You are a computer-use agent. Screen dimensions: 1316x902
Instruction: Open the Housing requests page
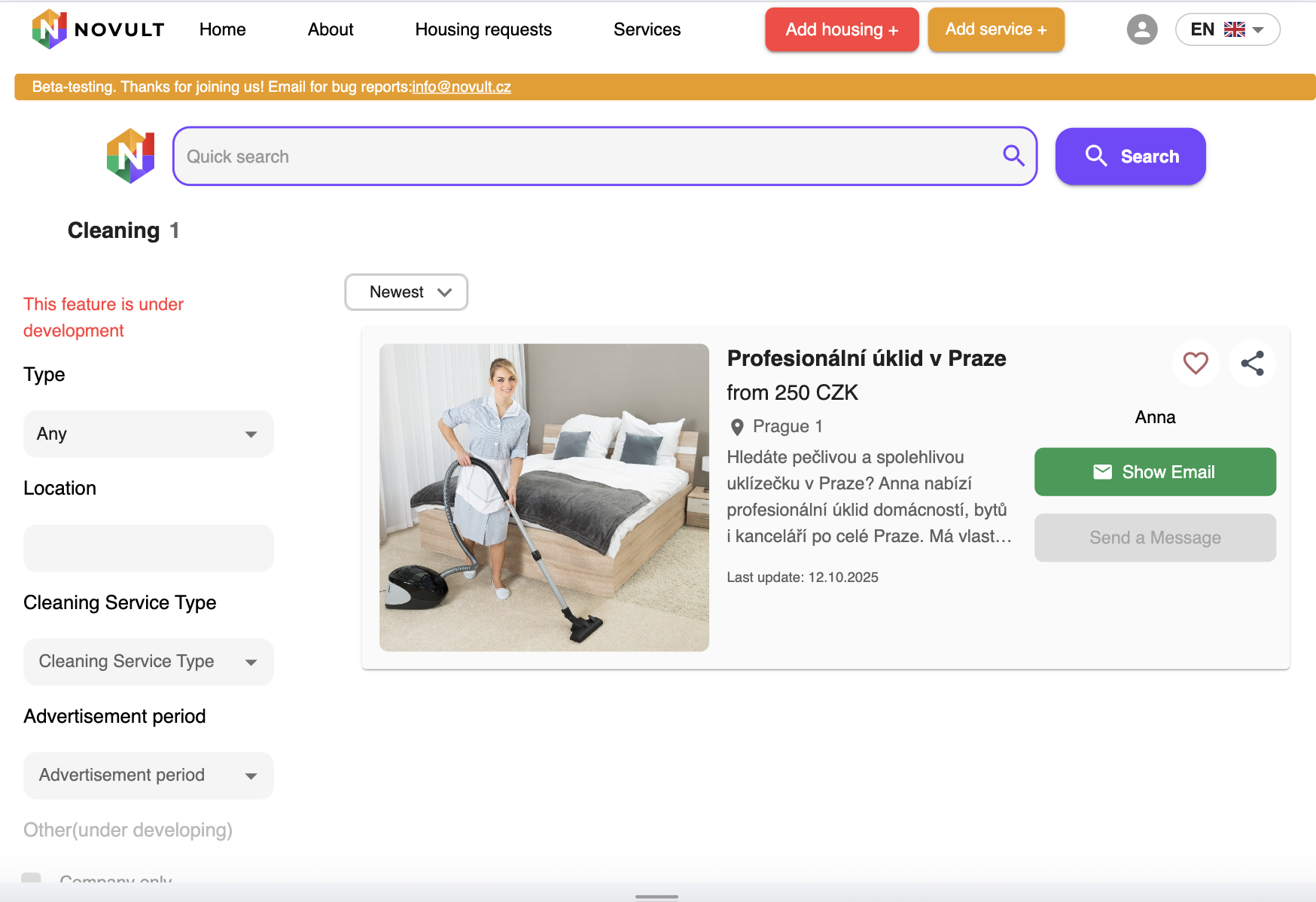483,29
